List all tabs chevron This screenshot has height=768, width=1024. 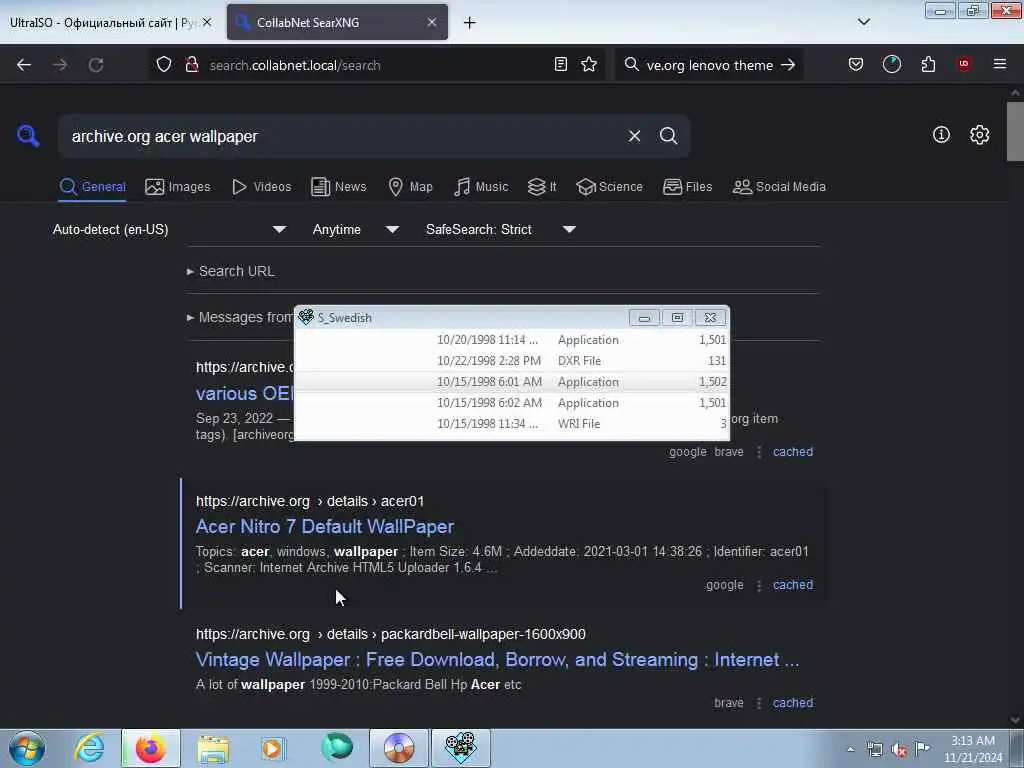pos(863,22)
